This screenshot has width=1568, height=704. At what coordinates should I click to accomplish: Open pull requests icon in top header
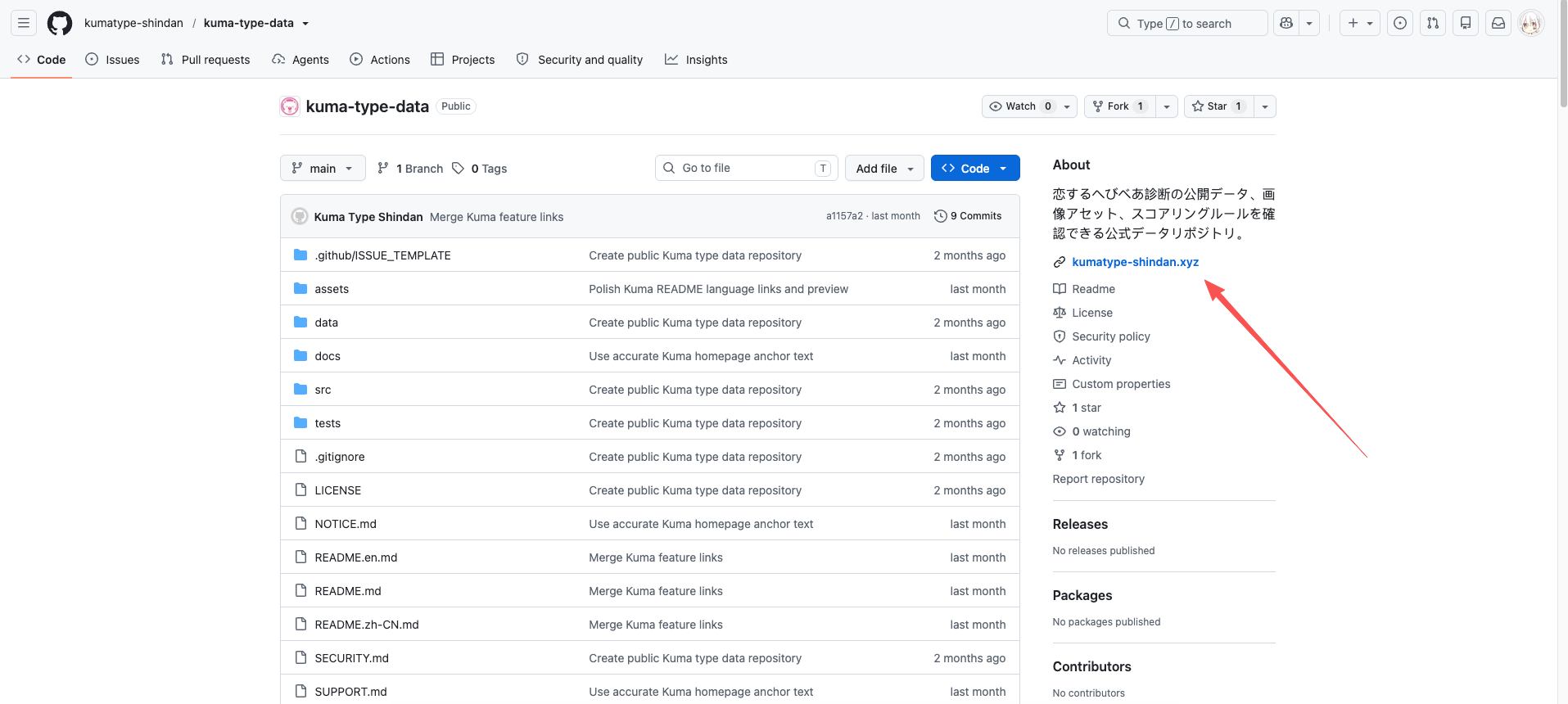tap(1433, 23)
